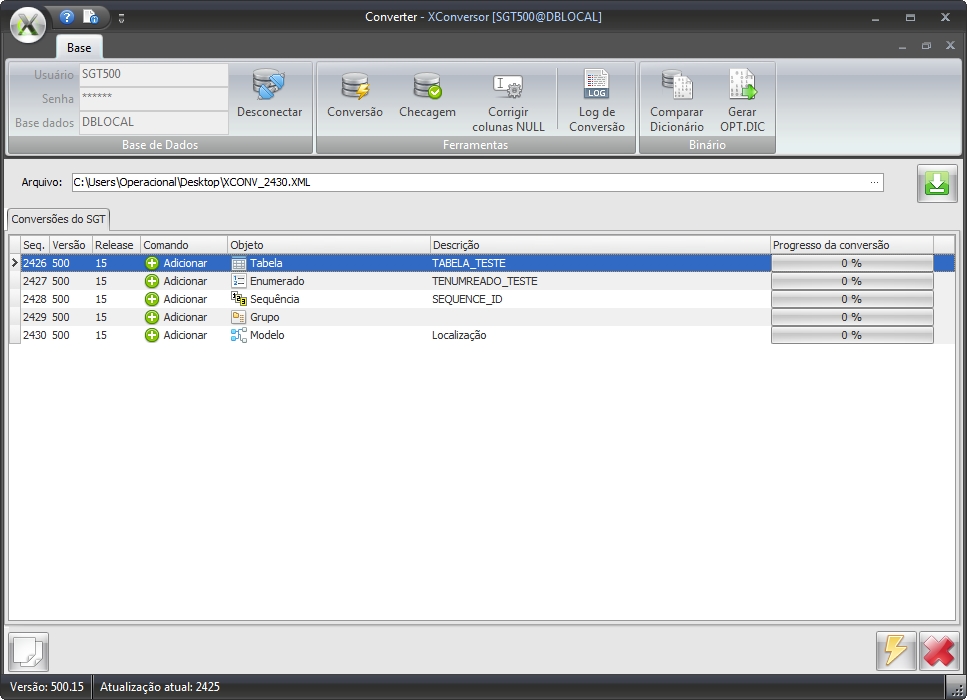Open the file browse ellipsis button

pos(875,183)
